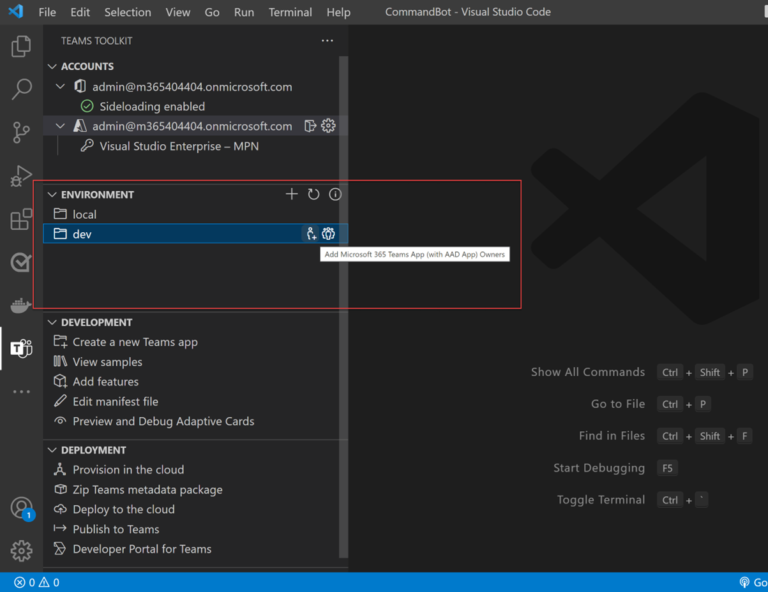Open the Source Control view
Viewport: 768px width, 592px height.
tap(21, 133)
